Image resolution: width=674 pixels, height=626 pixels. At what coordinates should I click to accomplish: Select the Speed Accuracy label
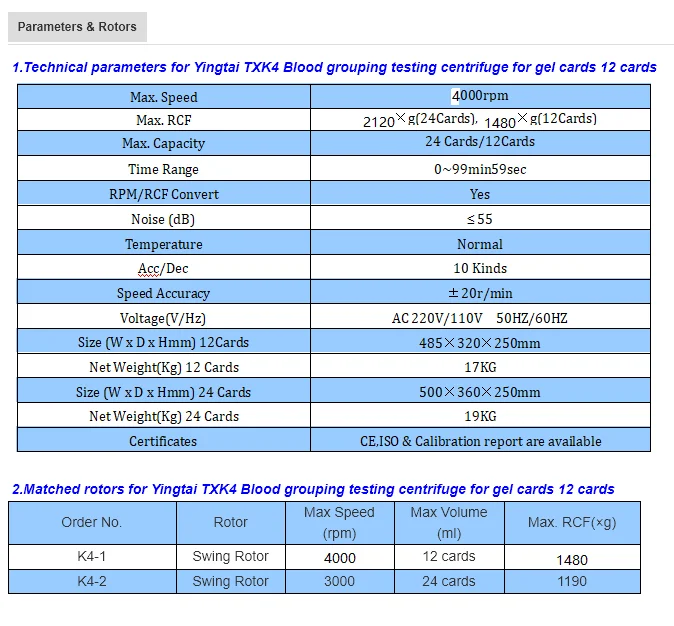[x=163, y=293]
